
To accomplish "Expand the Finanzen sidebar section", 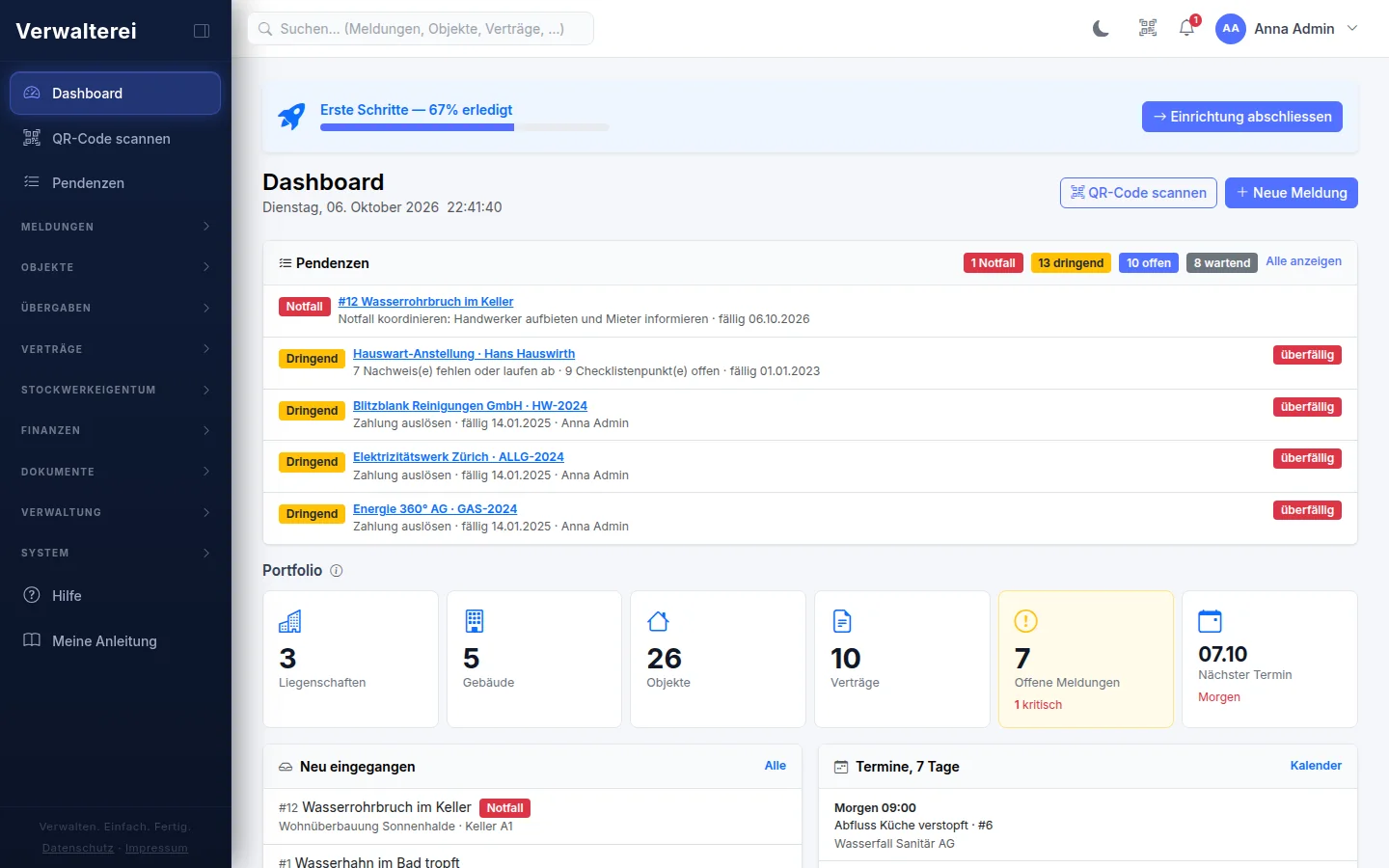I will tap(116, 430).
